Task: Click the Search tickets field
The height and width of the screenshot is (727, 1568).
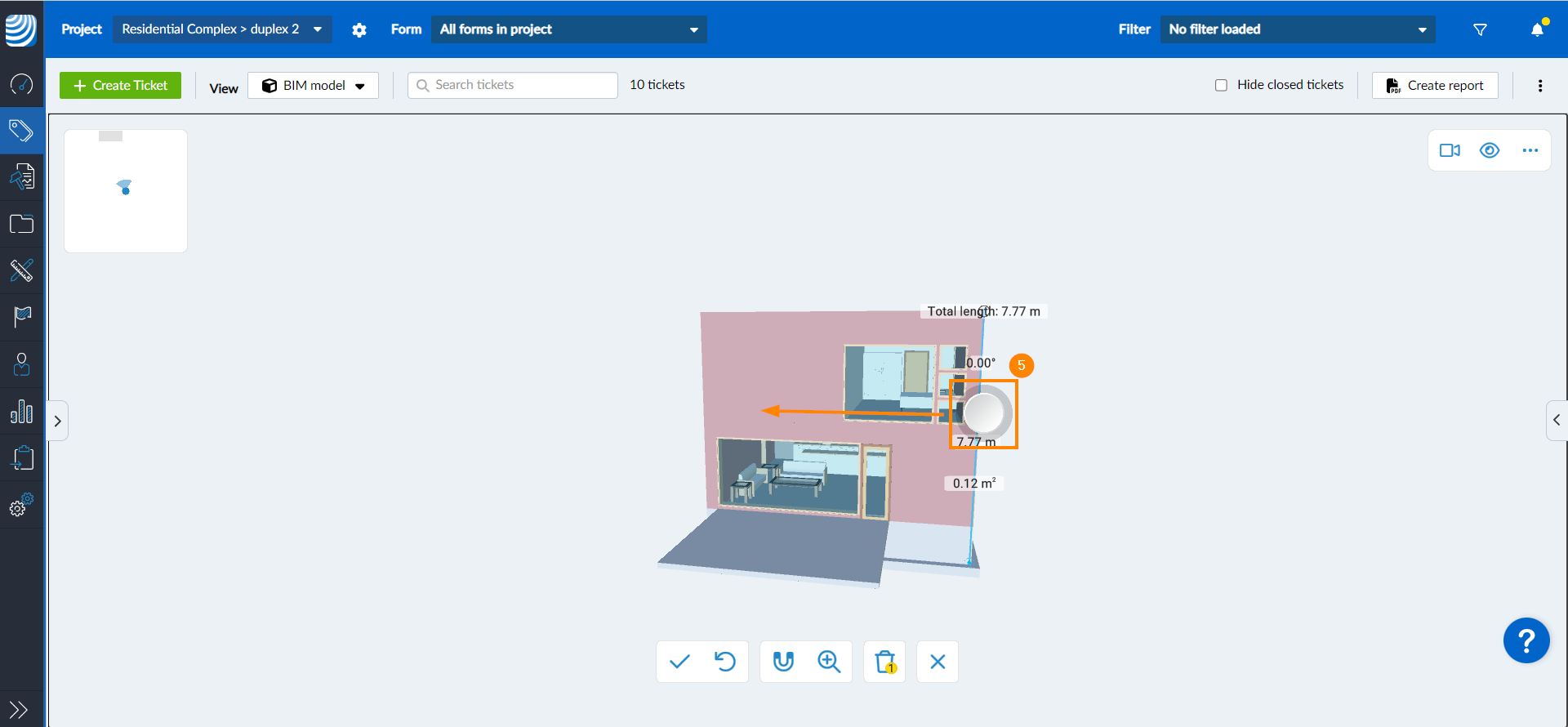Action: pyautogui.click(x=513, y=85)
